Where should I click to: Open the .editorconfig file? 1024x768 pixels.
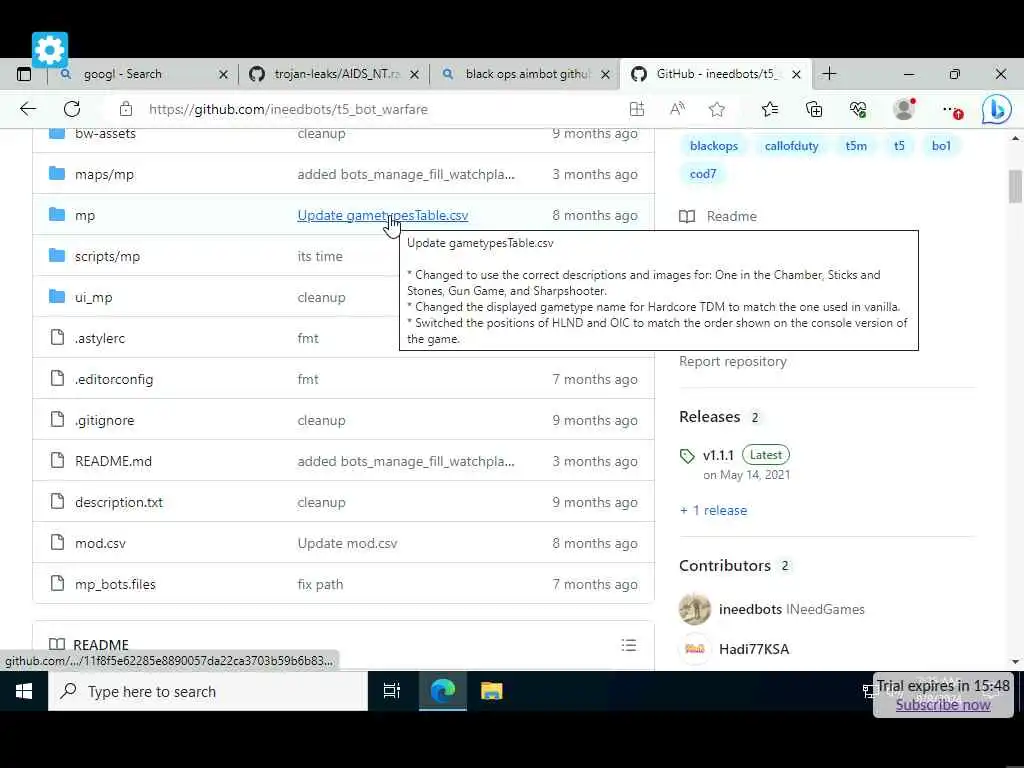[114, 379]
